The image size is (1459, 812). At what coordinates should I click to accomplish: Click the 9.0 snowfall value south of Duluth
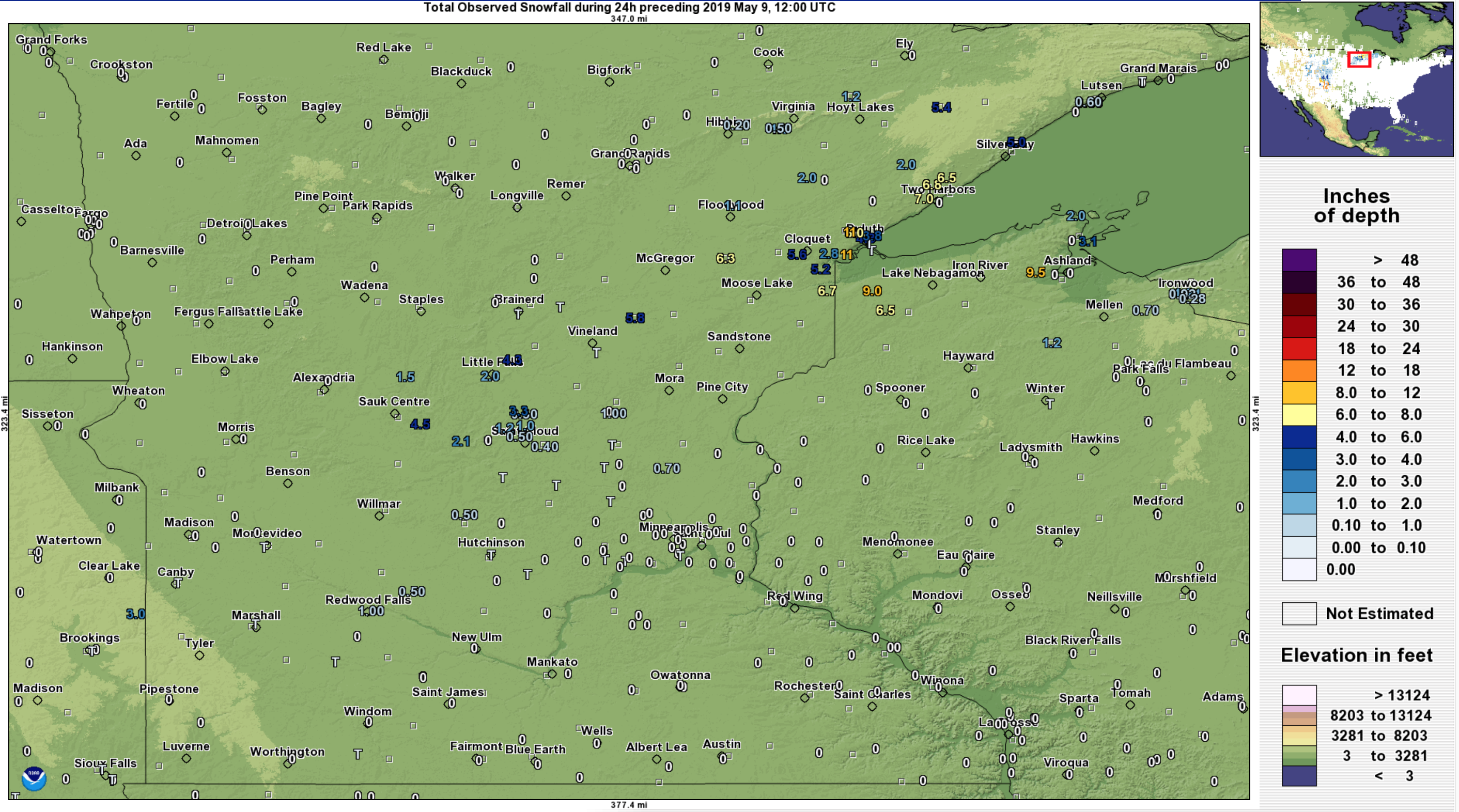[872, 291]
